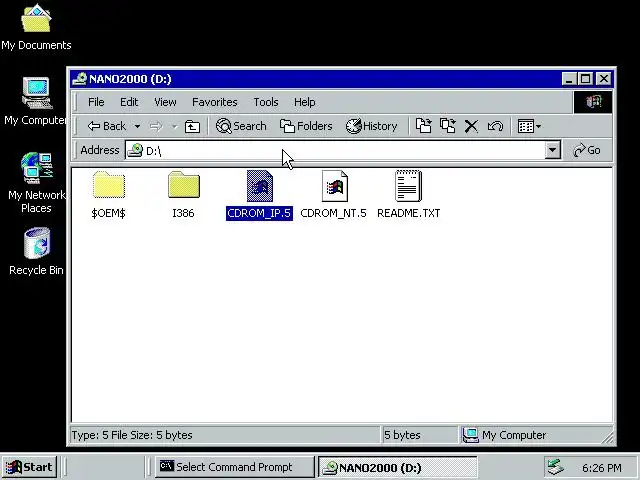Click the History toolbar button

(371, 126)
